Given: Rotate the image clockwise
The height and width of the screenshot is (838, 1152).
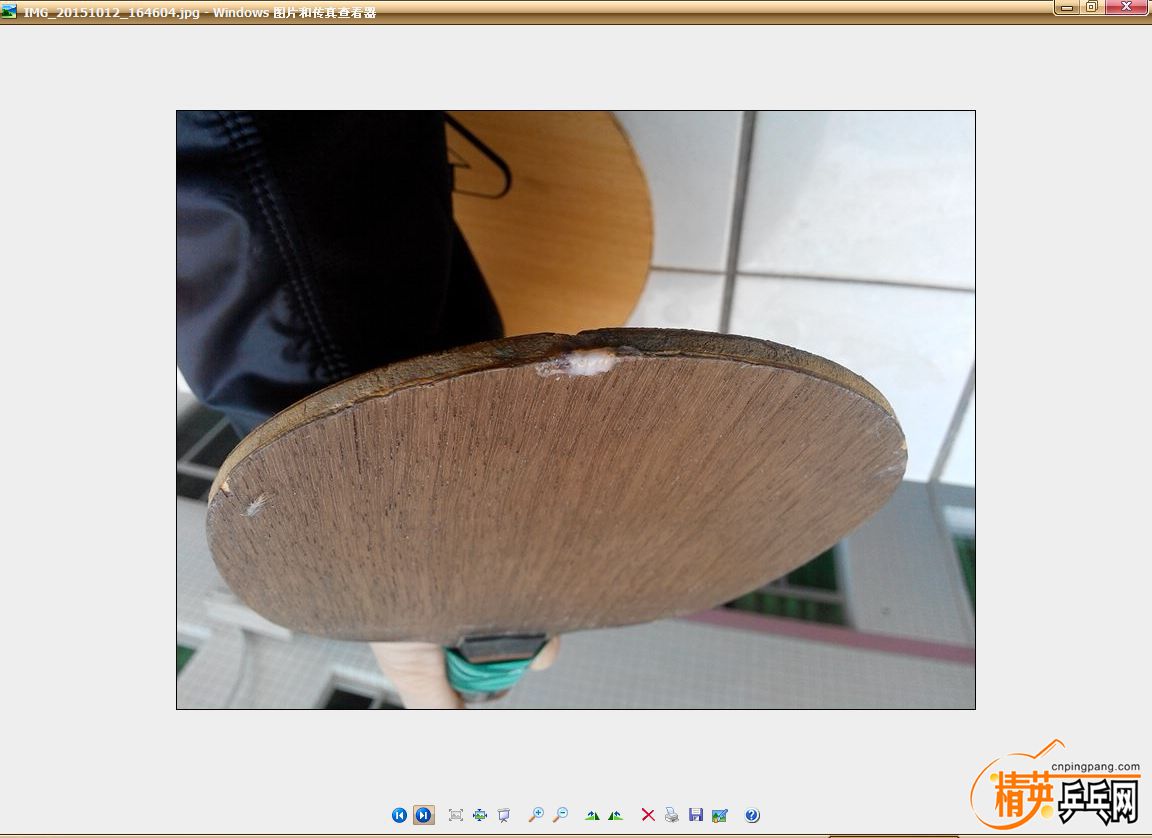Looking at the screenshot, I should (592, 814).
